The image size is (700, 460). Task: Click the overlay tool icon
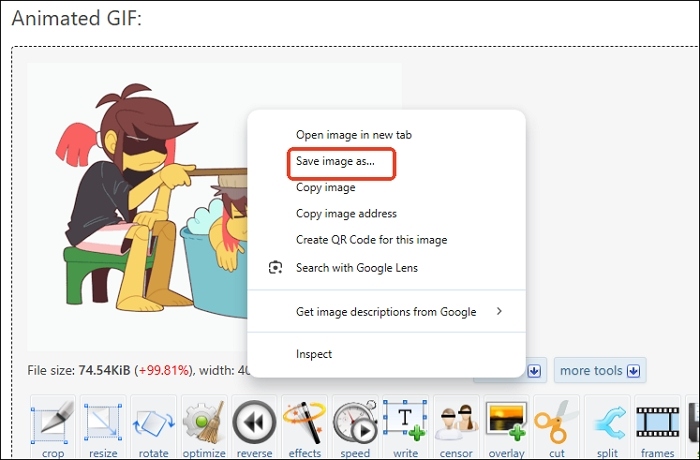(x=506, y=424)
